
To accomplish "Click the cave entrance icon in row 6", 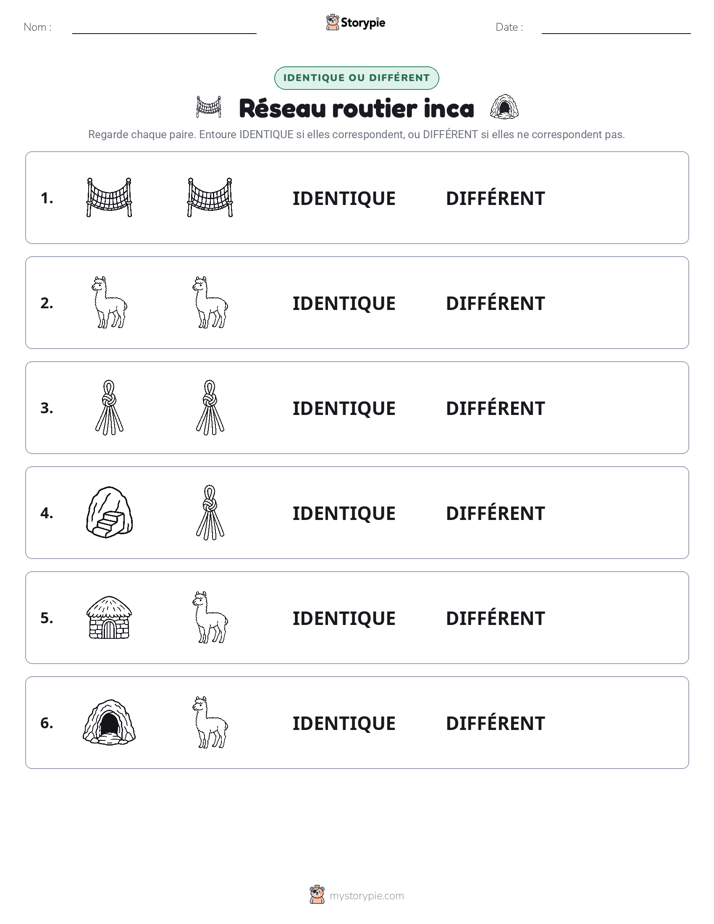I will coord(109,722).
